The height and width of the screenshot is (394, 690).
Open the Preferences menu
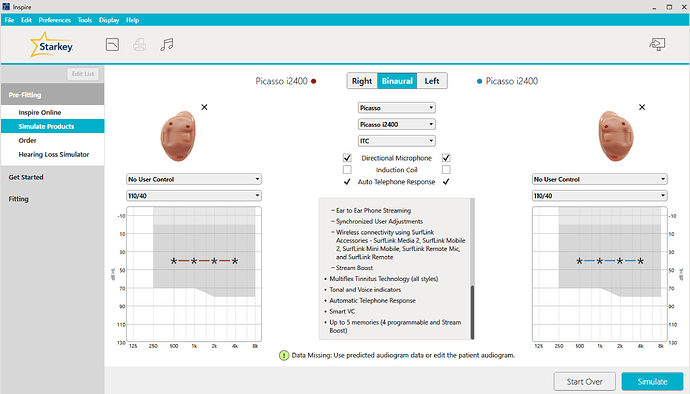click(55, 20)
